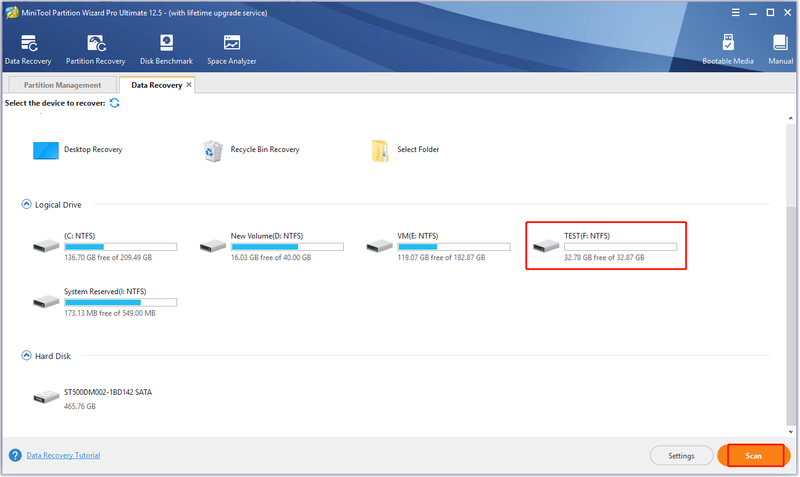The height and width of the screenshot is (477, 800).
Task: Click the help question mark icon
Action: (15, 455)
